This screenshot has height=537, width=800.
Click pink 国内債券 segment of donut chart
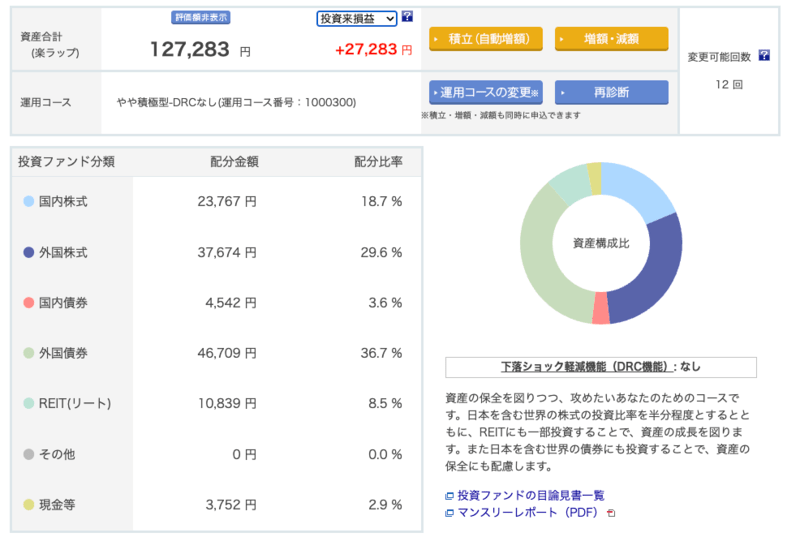point(601,309)
